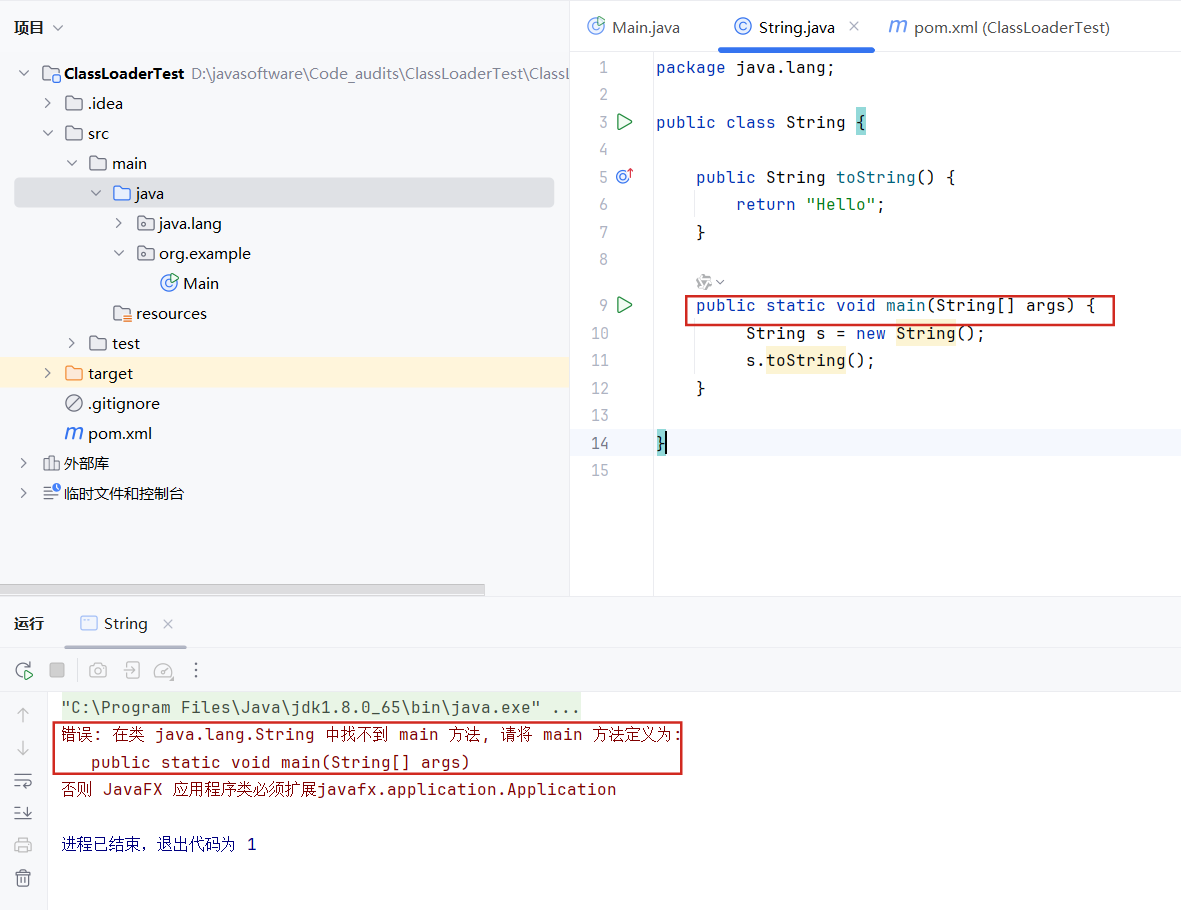
Task: Click the trash clear-all icon in console
Action: click(23, 878)
